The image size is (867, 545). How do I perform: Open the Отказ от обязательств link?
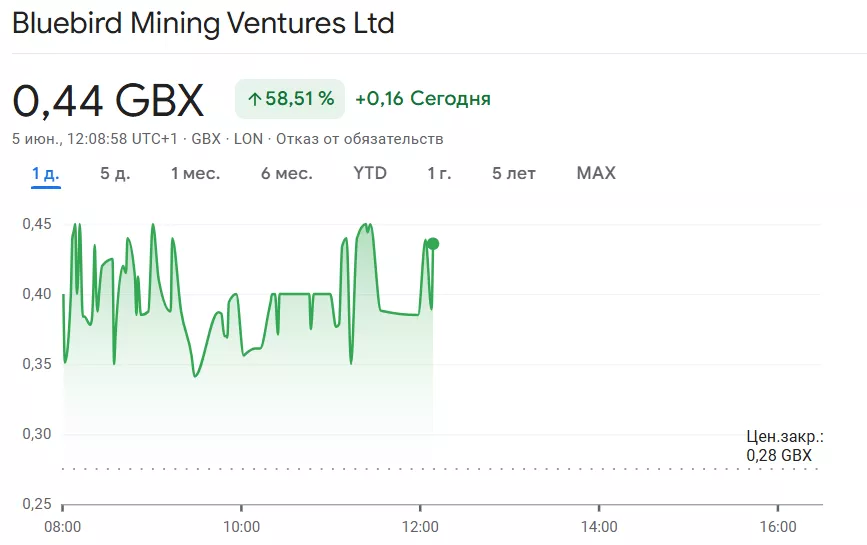[x=359, y=139]
